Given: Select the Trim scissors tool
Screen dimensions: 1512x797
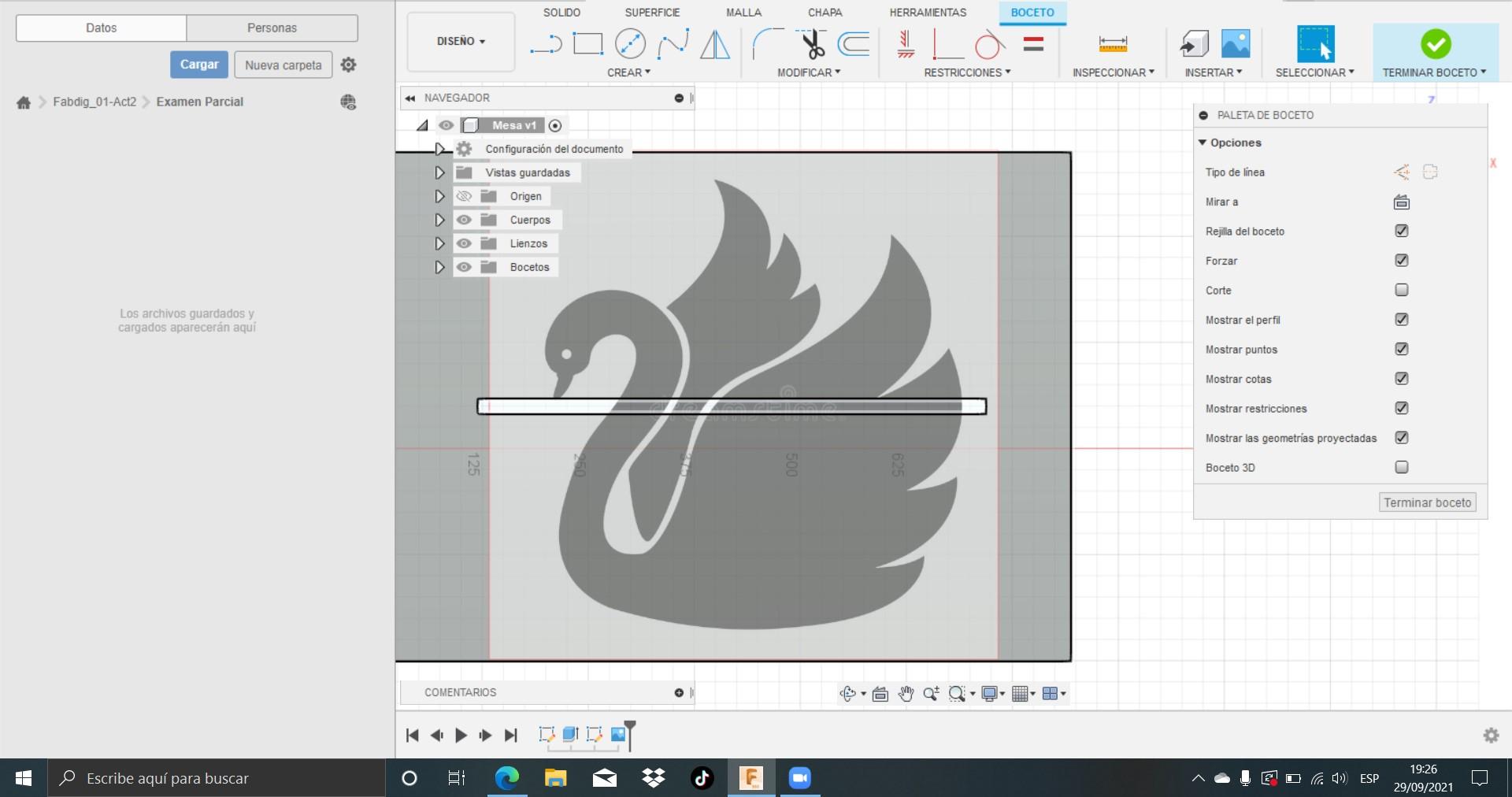Looking at the screenshot, I should point(811,44).
